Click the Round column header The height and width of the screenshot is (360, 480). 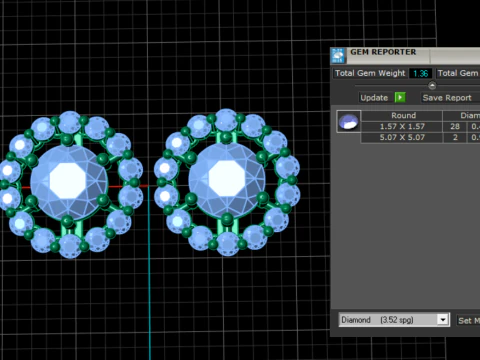pyautogui.click(x=402, y=116)
